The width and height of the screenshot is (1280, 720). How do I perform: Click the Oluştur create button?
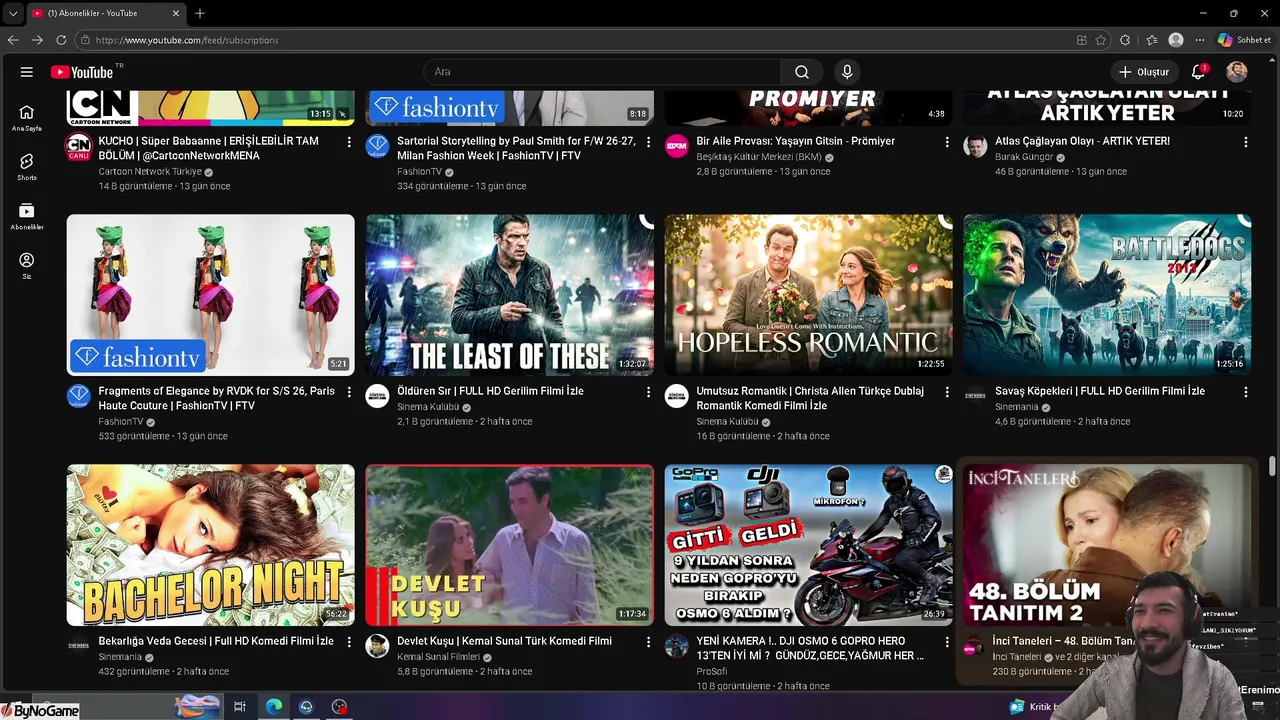[1144, 72]
